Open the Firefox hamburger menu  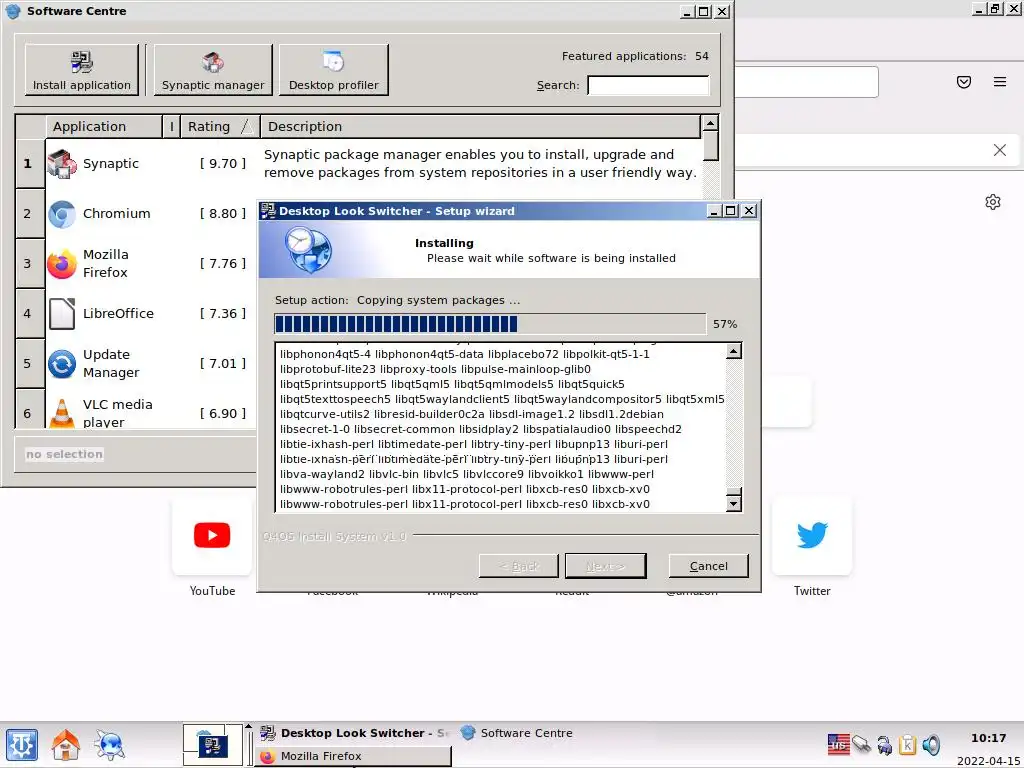coord(1000,82)
